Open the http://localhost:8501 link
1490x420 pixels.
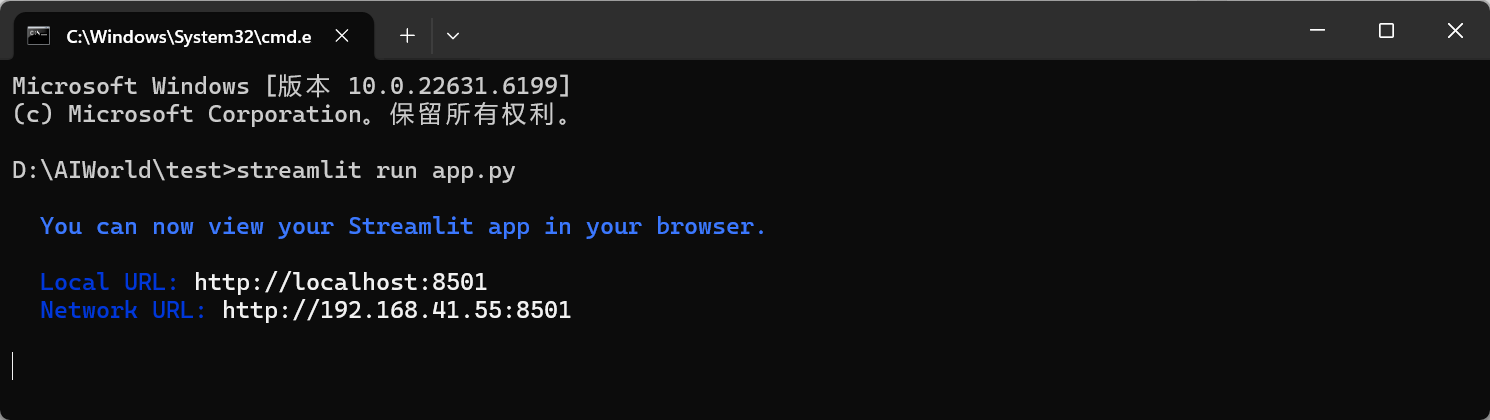(340, 282)
